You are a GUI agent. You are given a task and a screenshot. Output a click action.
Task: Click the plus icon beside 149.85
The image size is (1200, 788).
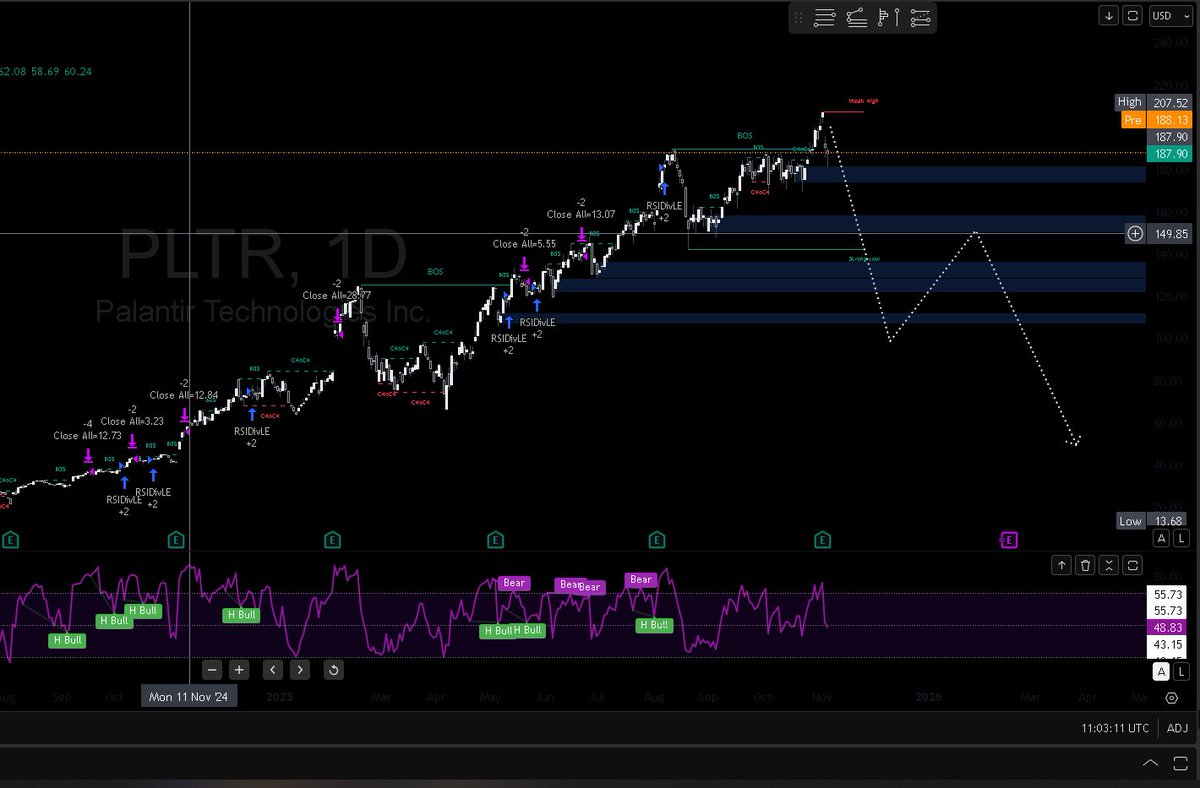tap(1135, 234)
